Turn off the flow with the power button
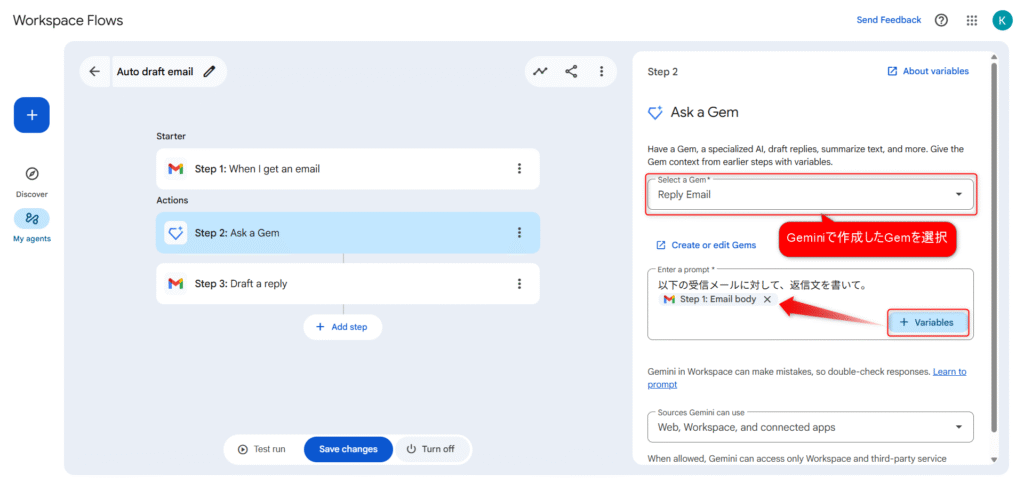Image resolution: width=1024 pixels, height=490 pixels. (430, 449)
